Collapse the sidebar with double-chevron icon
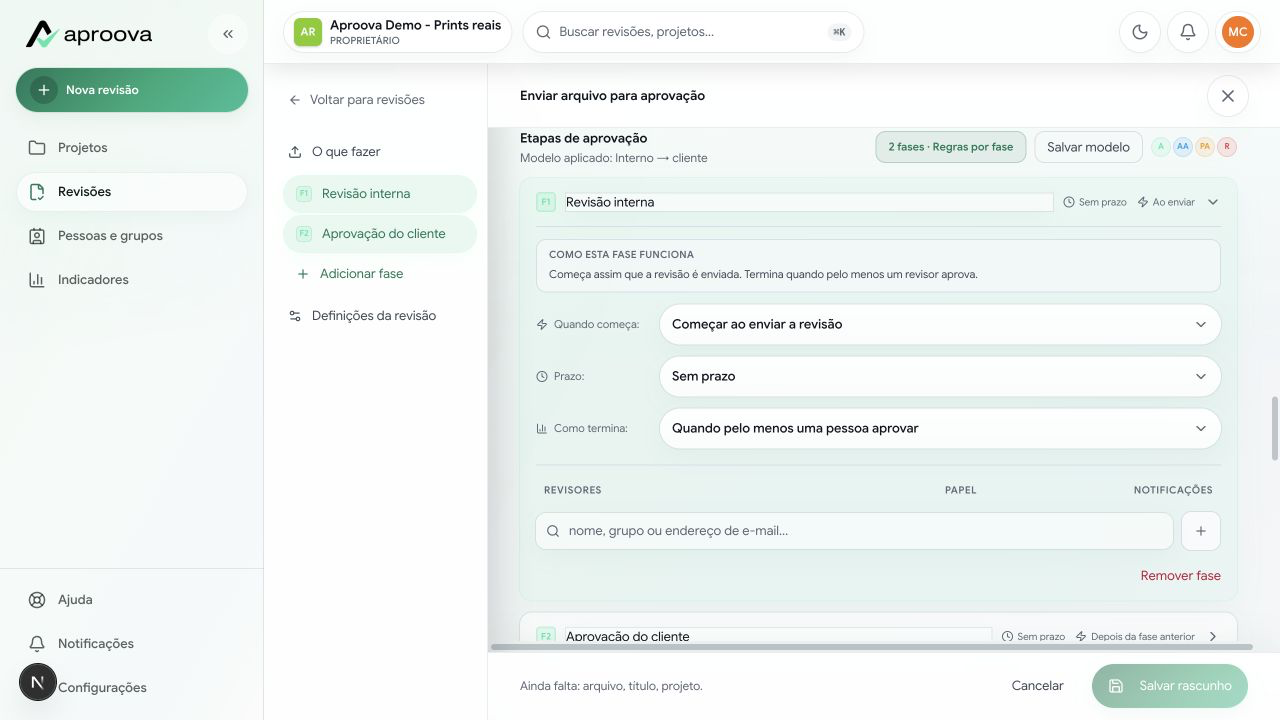Screen dimensions: 1280x720 228,34
